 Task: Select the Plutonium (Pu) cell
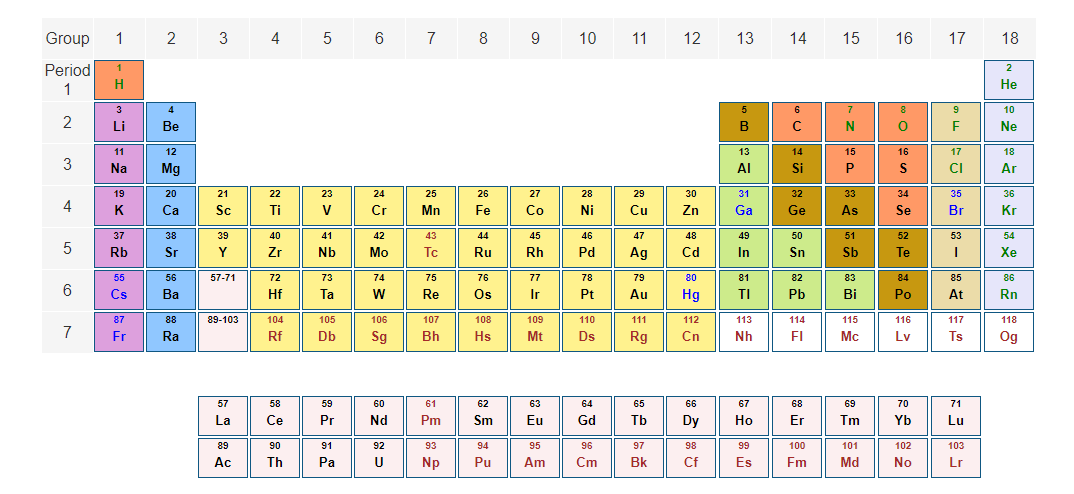click(x=483, y=458)
